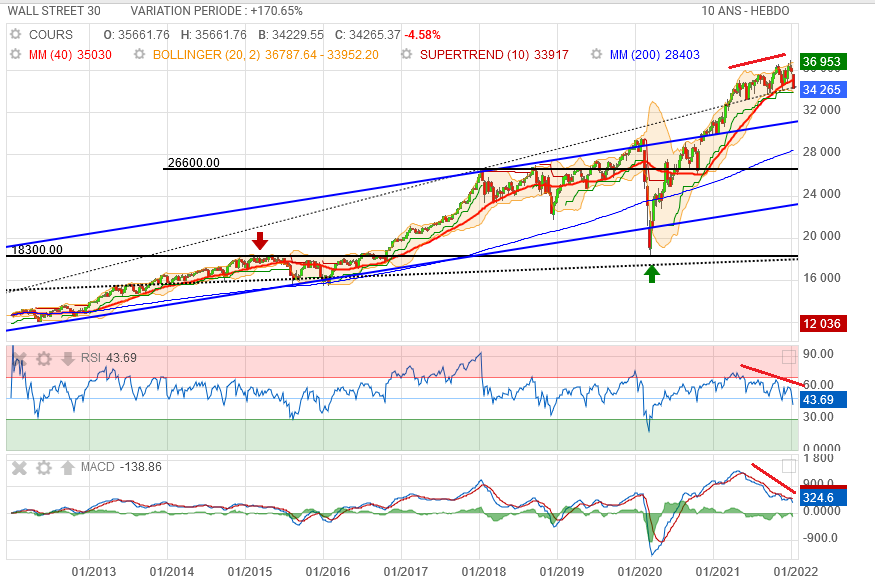
Task: Click the VARIATION PERIODE +170.65% text
Action: (x=217, y=11)
